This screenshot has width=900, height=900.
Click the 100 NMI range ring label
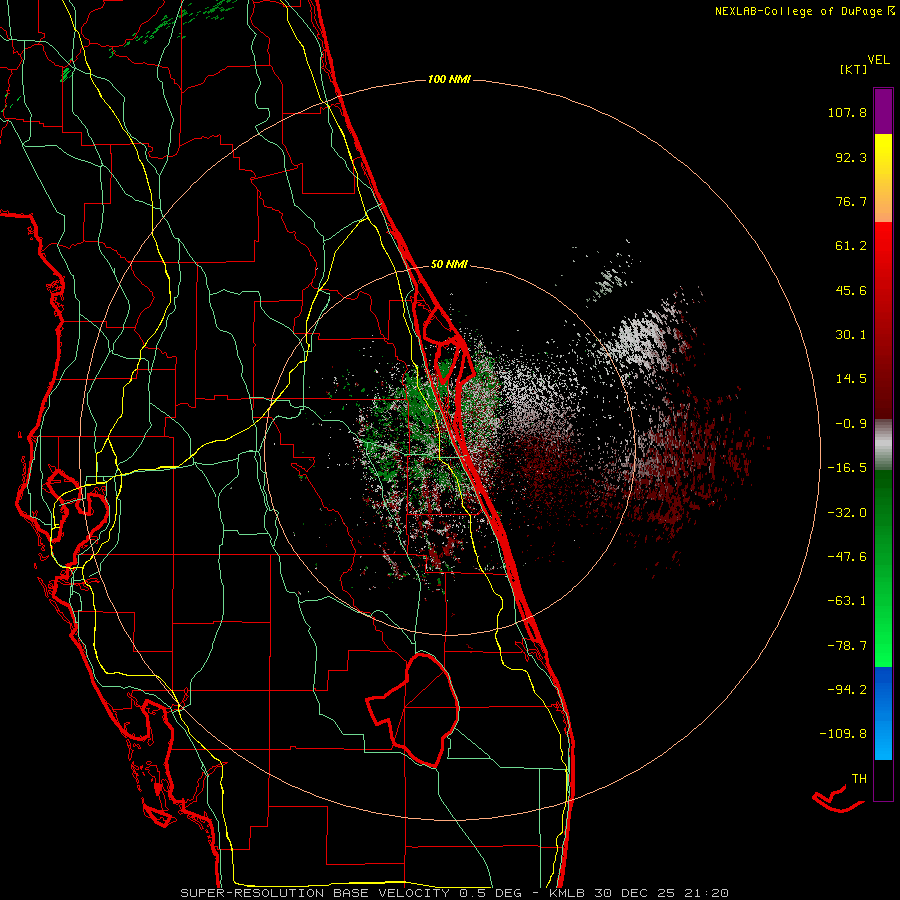pyautogui.click(x=449, y=79)
